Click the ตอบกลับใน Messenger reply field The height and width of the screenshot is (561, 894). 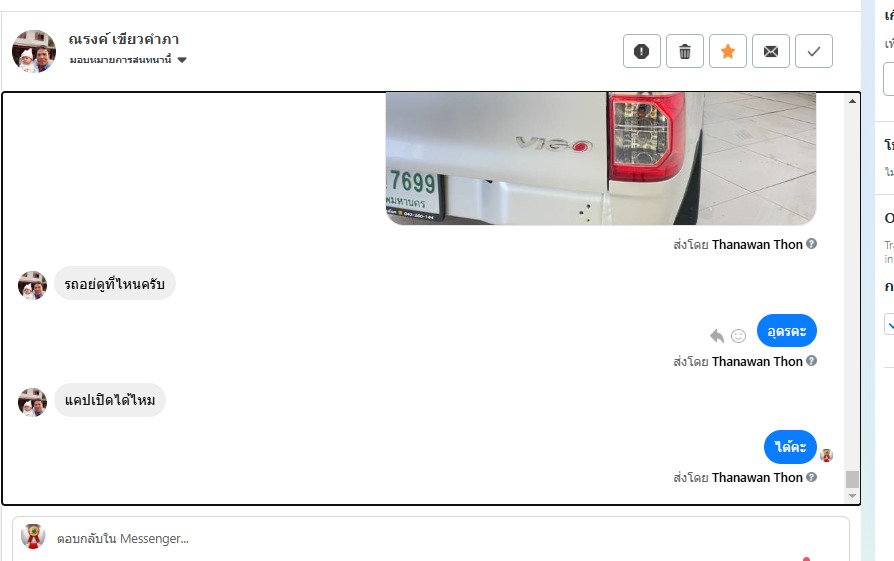coord(430,538)
